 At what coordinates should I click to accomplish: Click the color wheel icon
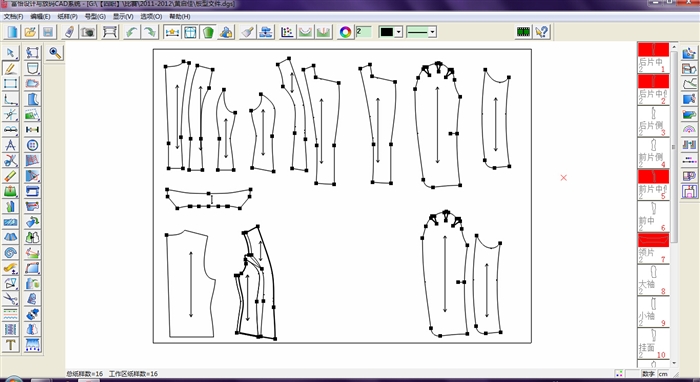345,32
